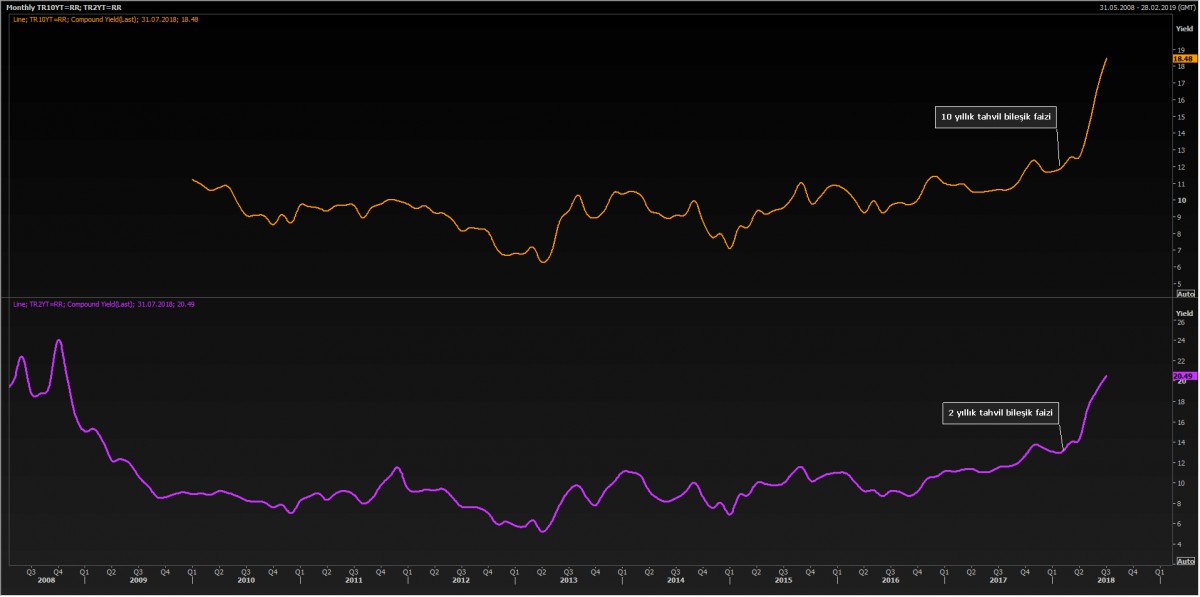Click the 19 tick on upper yield axis
The image size is (1200, 597).
point(1181,49)
